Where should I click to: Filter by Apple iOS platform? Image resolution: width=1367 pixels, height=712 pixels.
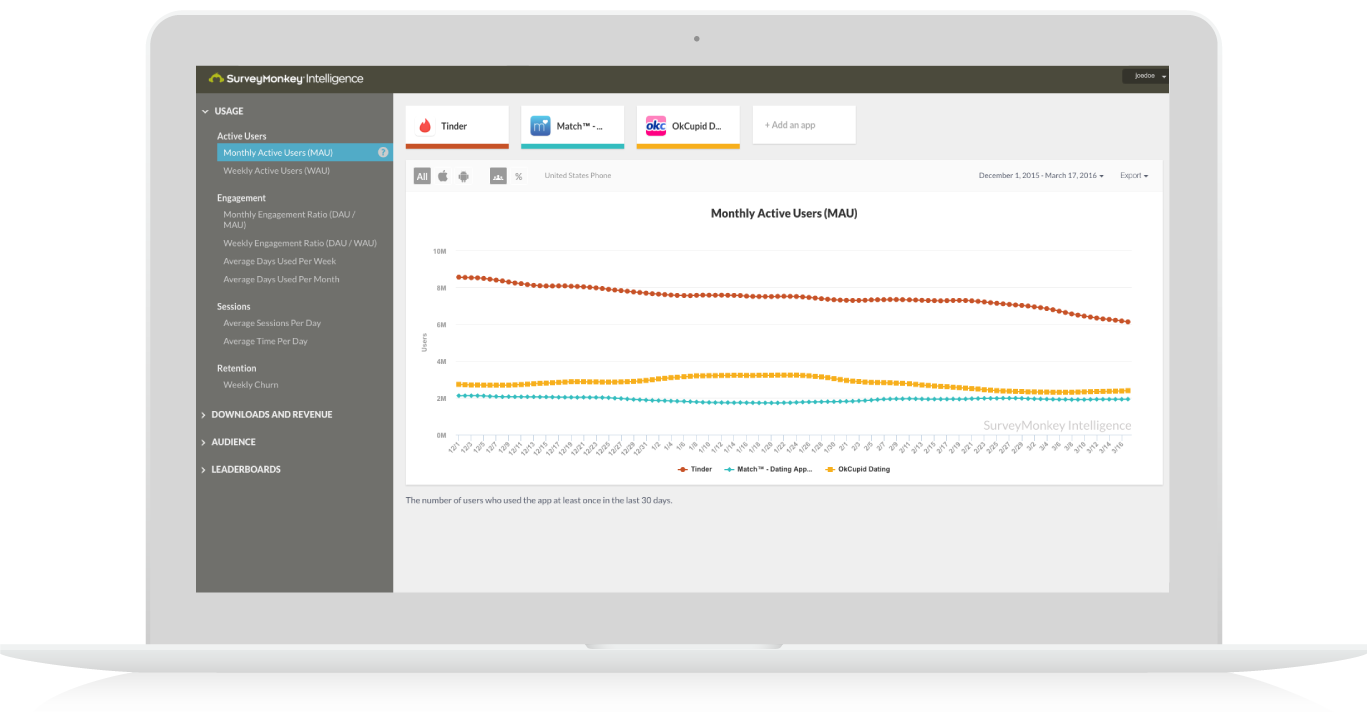(x=443, y=176)
